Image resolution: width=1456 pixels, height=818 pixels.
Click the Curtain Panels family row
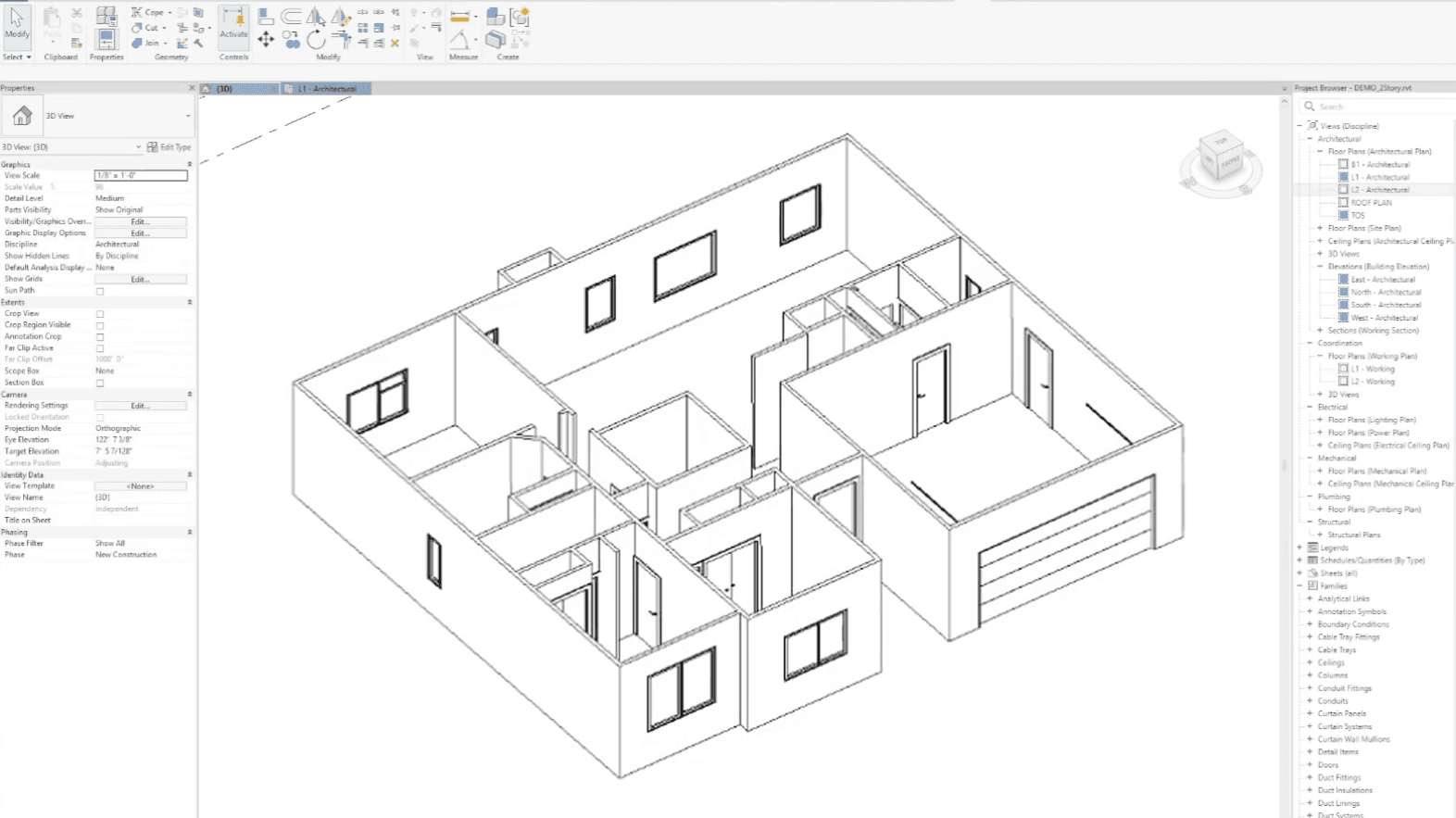pos(1342,713)
